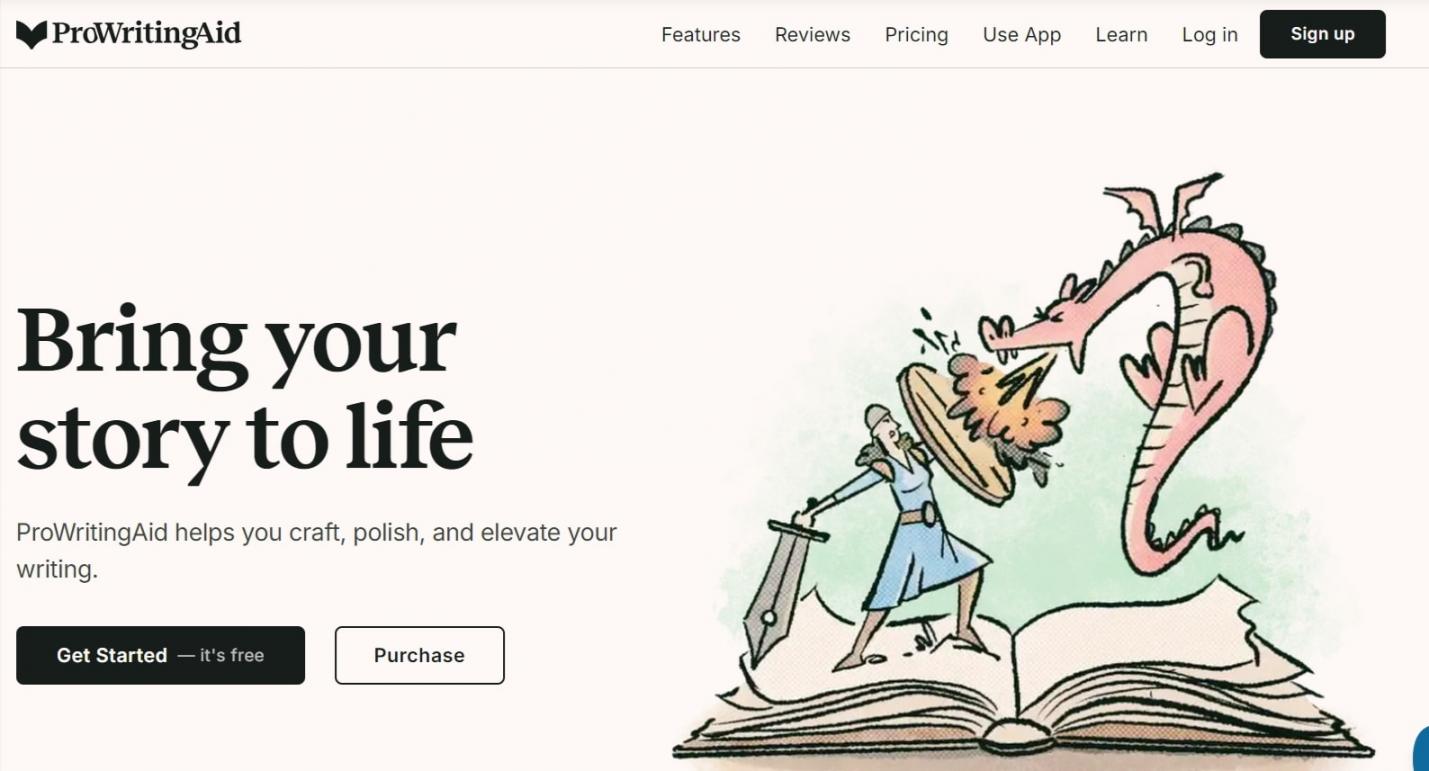Click Get Started — it's free button
This screenshot has width=1429, height=771.
pos(160,655)
